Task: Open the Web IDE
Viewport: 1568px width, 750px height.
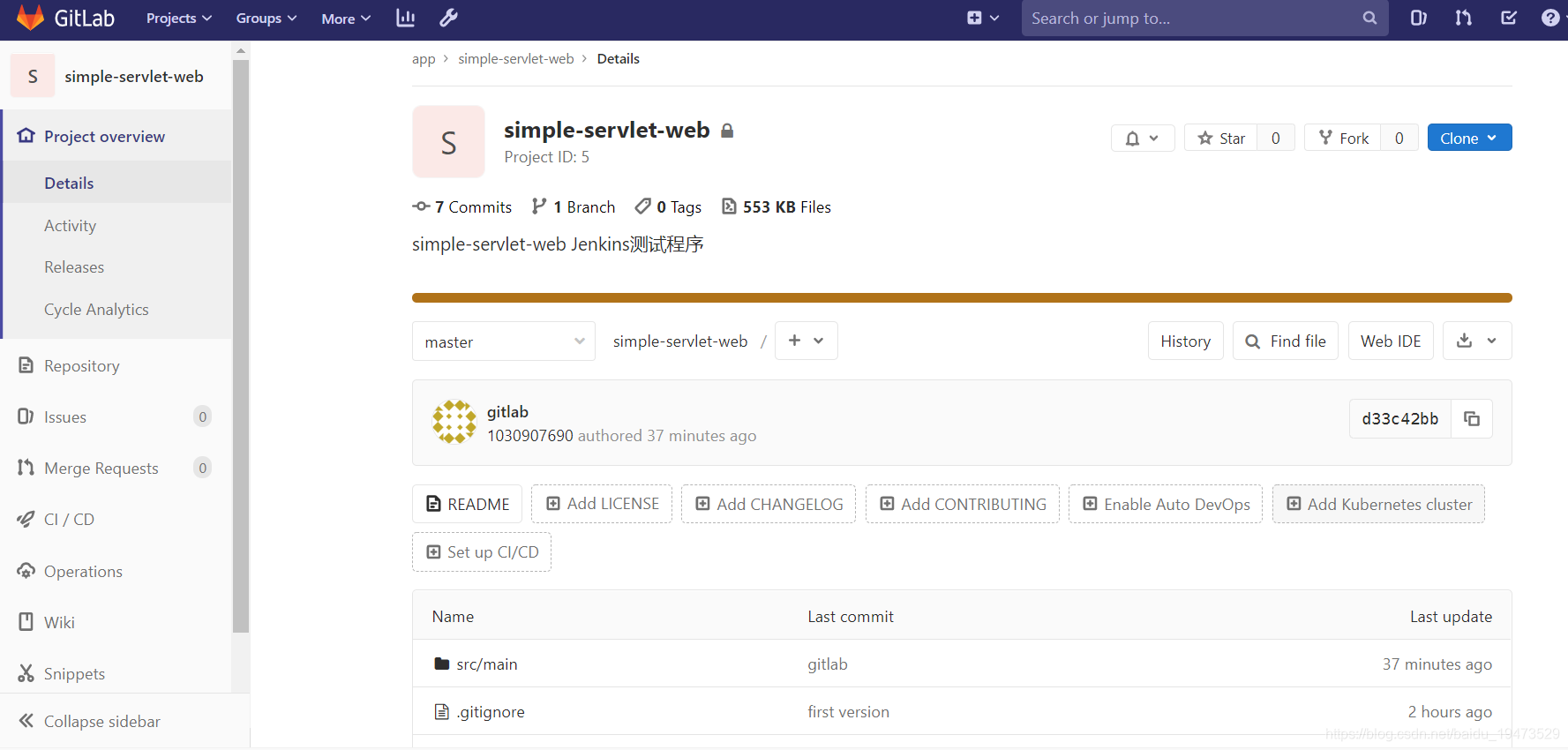Action: pos(1391,341)
